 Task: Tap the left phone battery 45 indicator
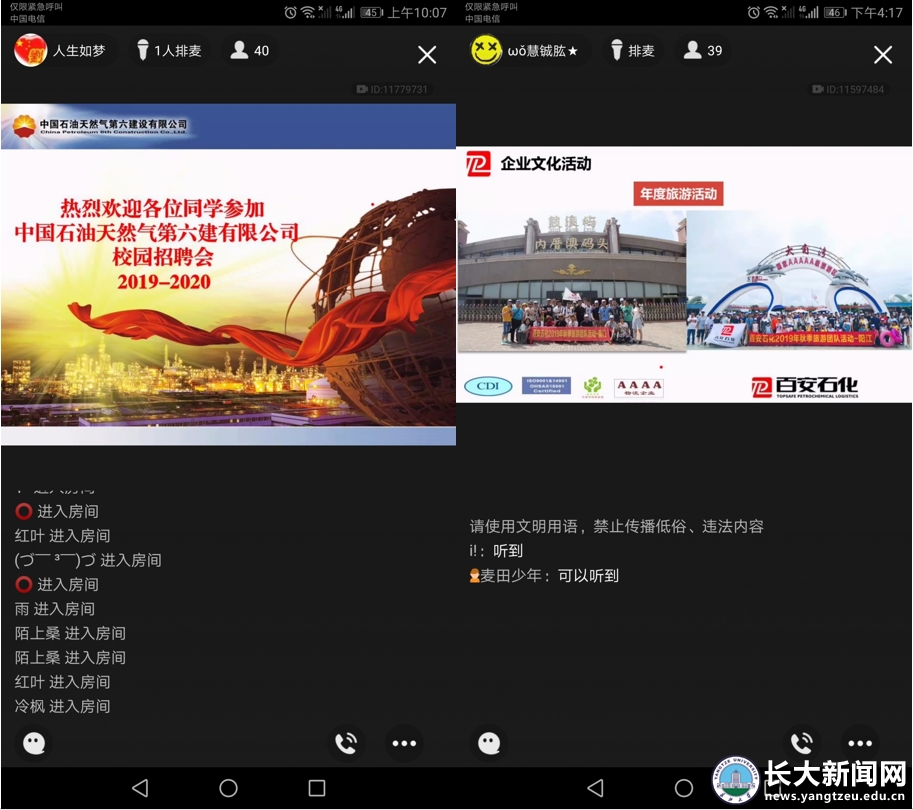(371, 12)
